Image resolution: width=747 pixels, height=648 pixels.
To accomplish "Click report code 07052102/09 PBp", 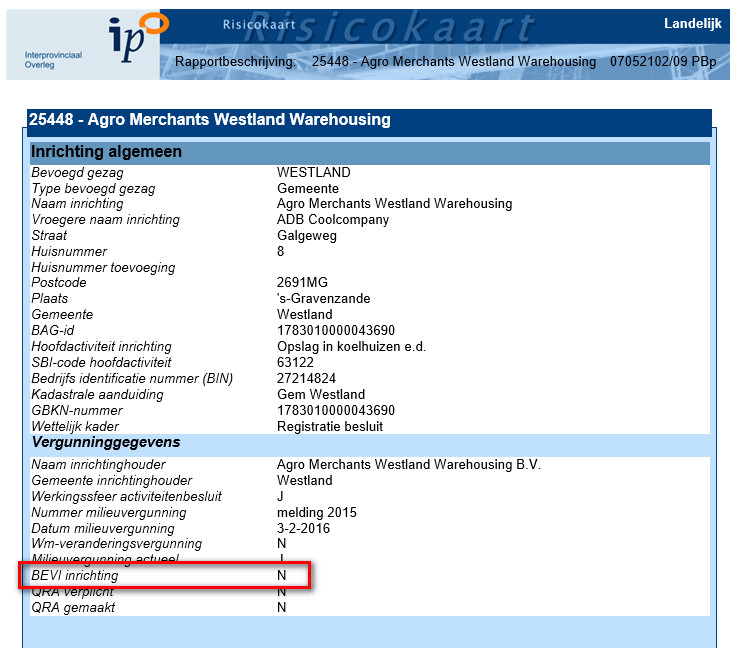I will coord(663,61).
